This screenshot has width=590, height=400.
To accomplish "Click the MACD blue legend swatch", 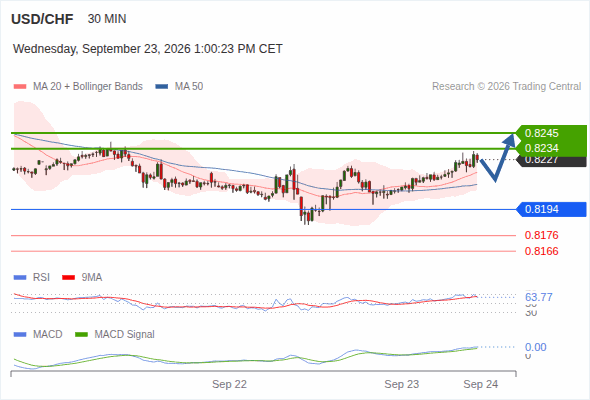I will [x=20, y=335].
